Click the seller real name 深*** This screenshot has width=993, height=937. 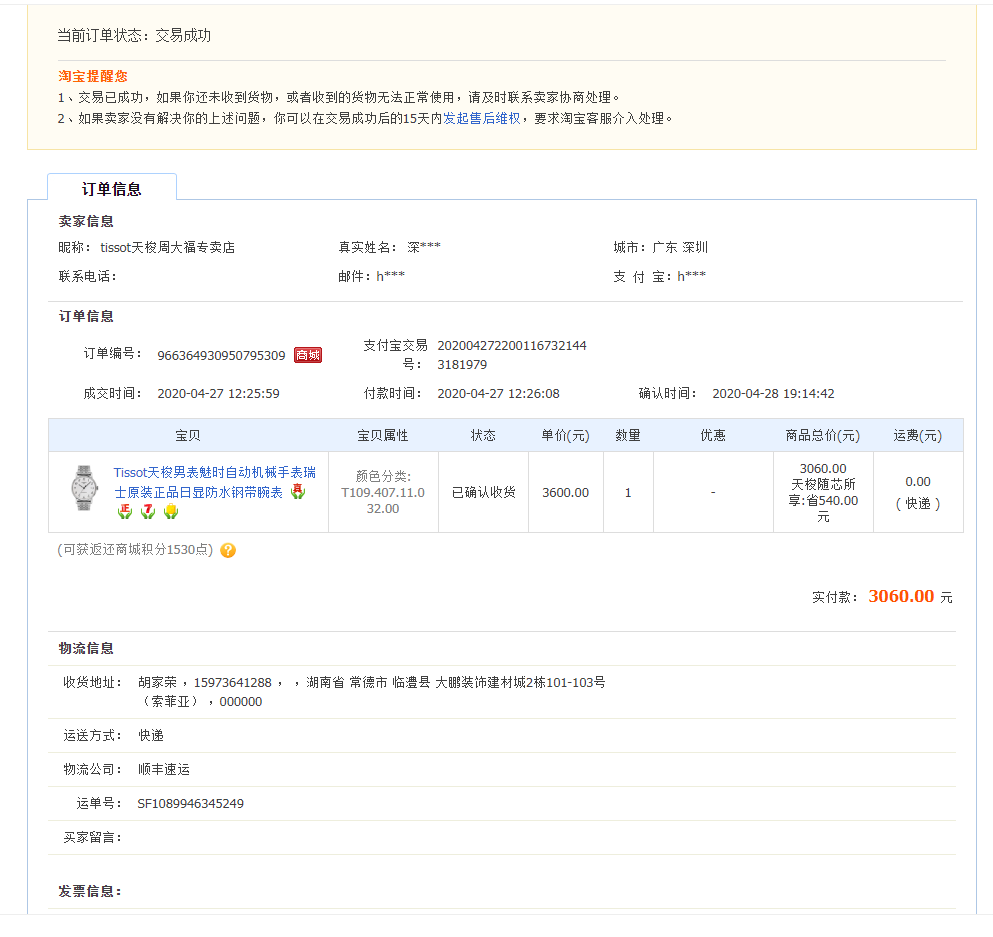pos(424,248)
